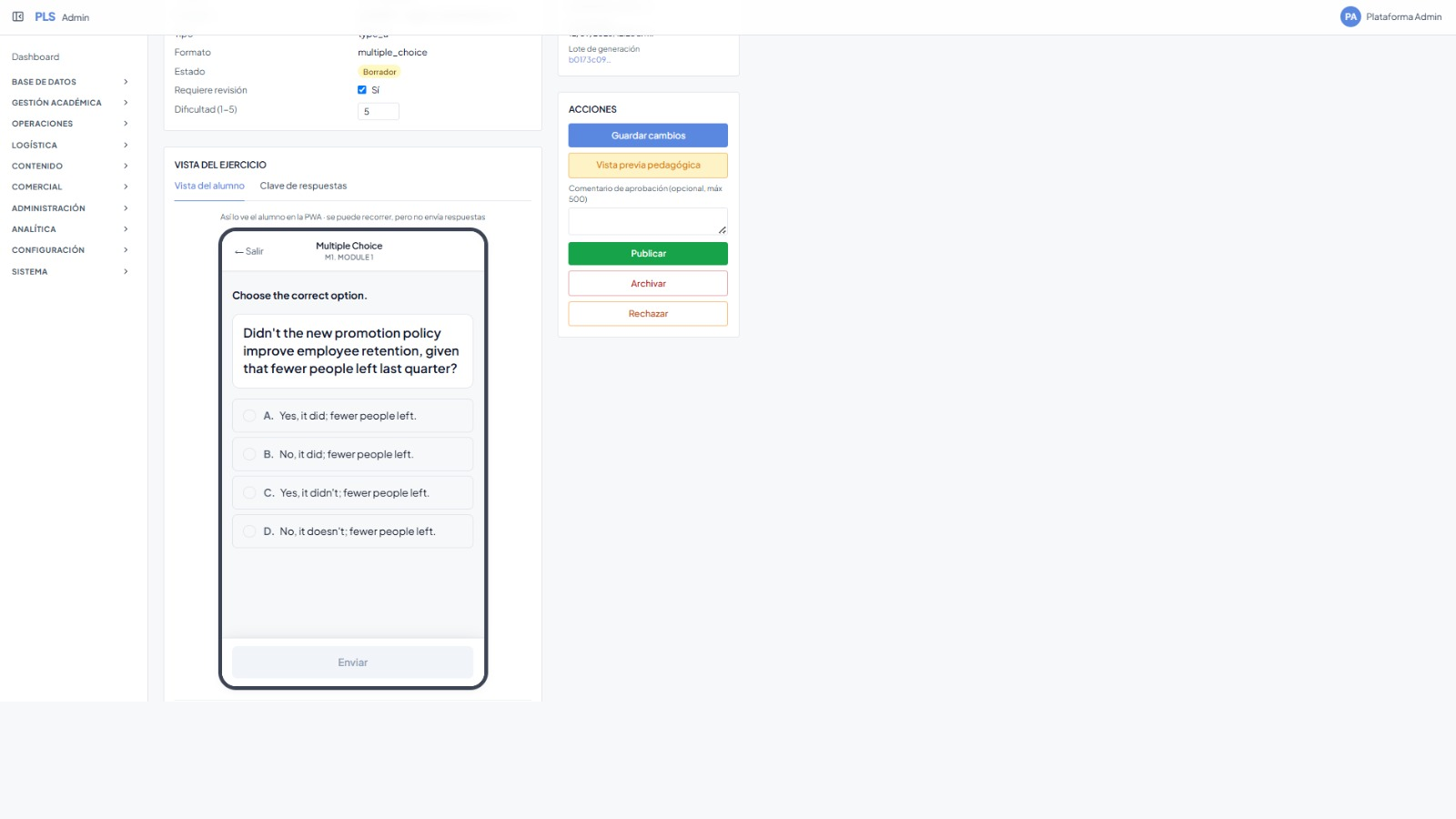Click the Choose the correct option instruction
The width and height of the screenshot is (1456, 819).
tap(299, 296)
